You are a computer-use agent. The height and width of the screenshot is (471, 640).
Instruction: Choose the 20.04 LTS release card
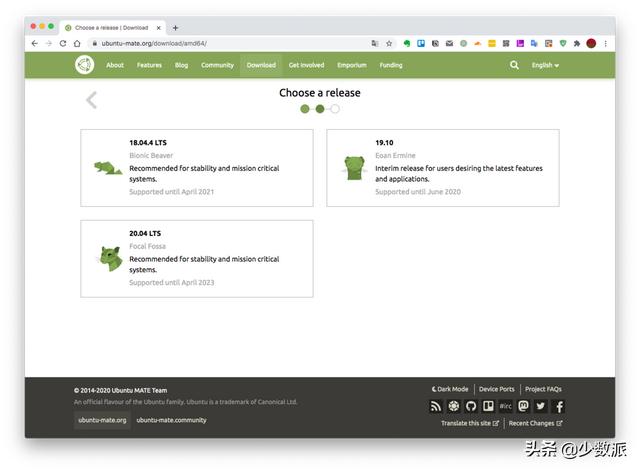197,259
